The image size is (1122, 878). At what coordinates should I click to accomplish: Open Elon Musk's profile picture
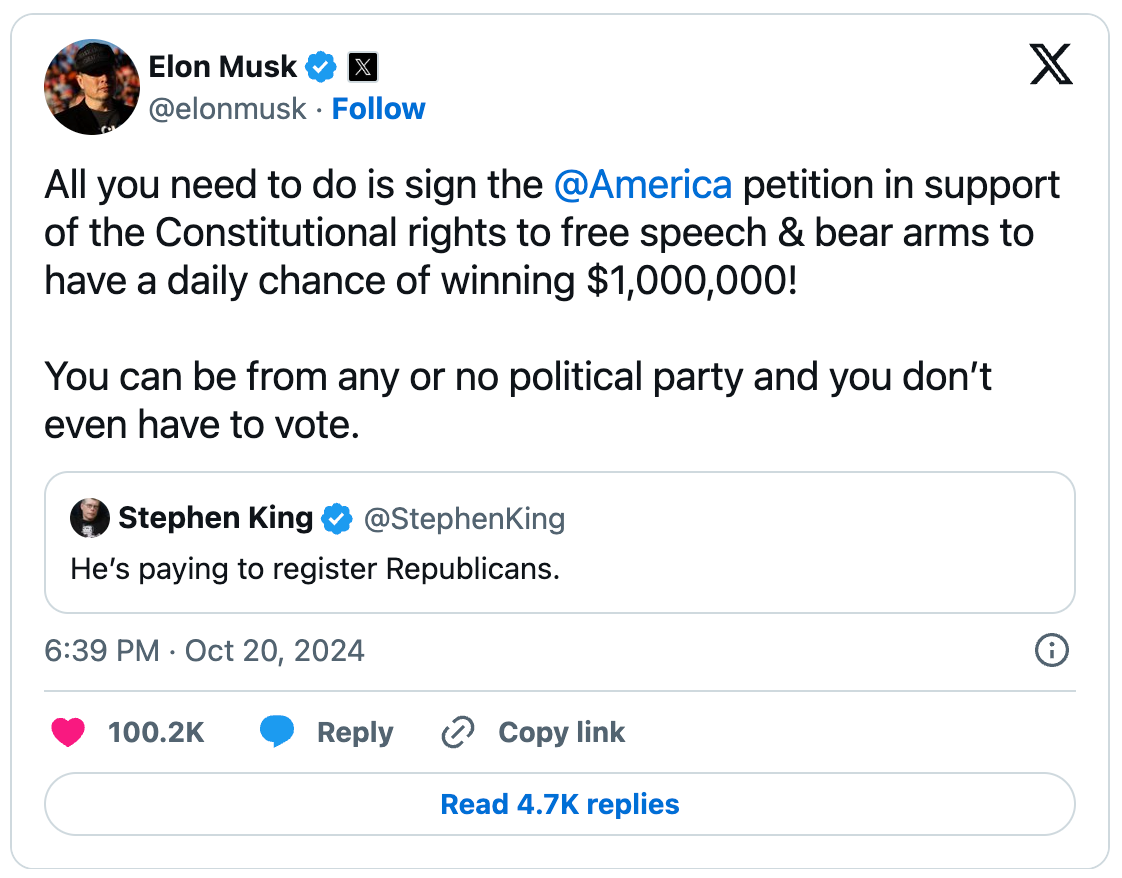tap(92, 87)
